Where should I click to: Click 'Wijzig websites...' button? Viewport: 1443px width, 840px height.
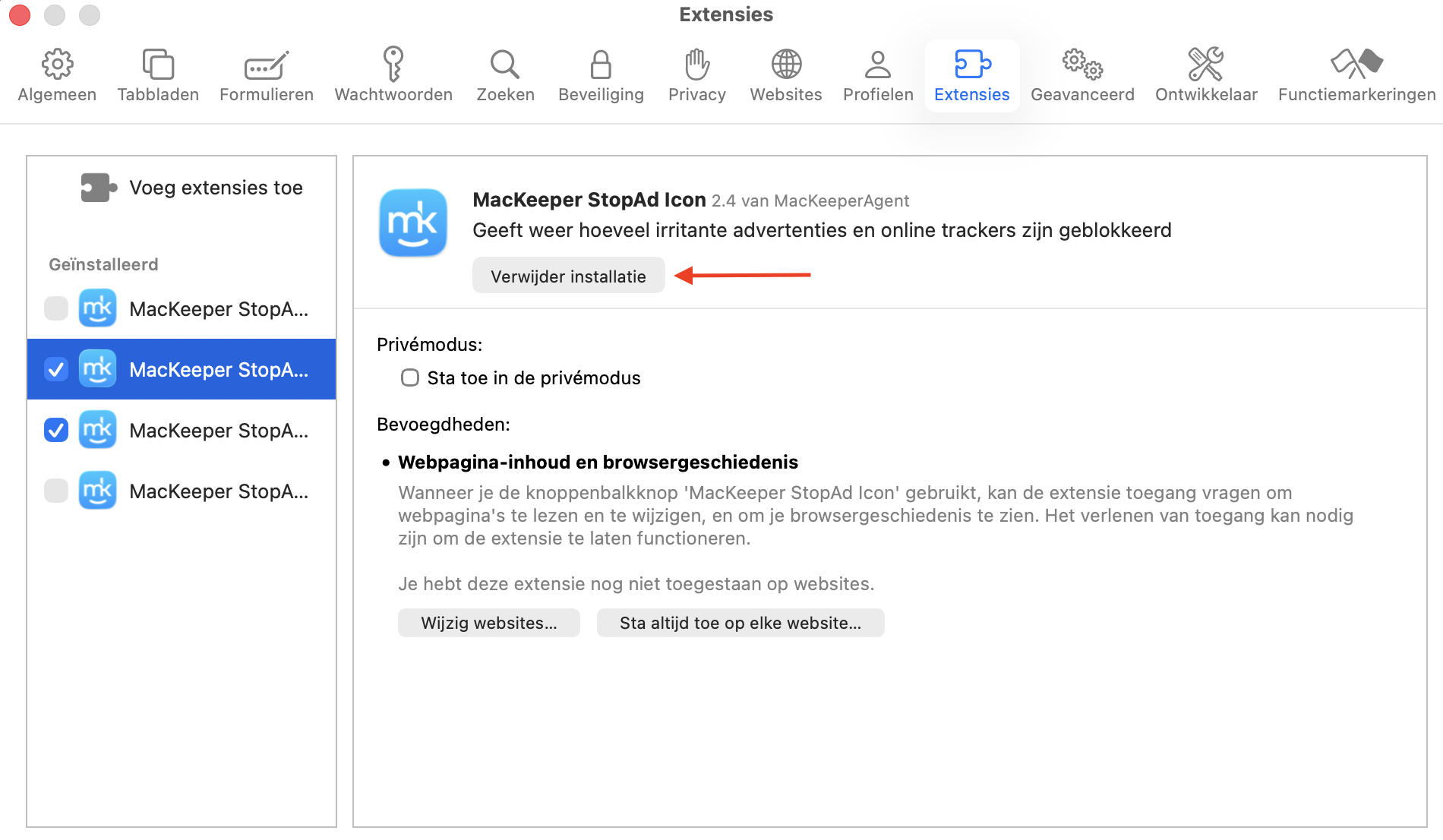click(488, 622)
